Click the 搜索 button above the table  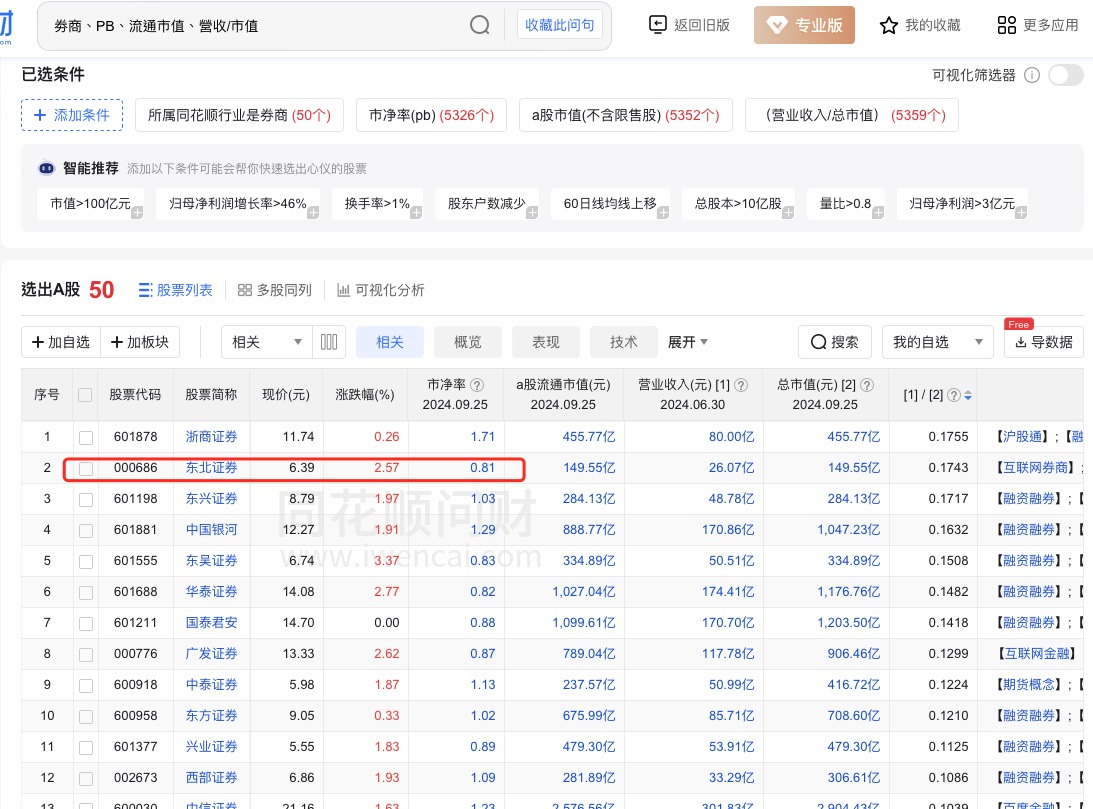click(x=835, y=342)
